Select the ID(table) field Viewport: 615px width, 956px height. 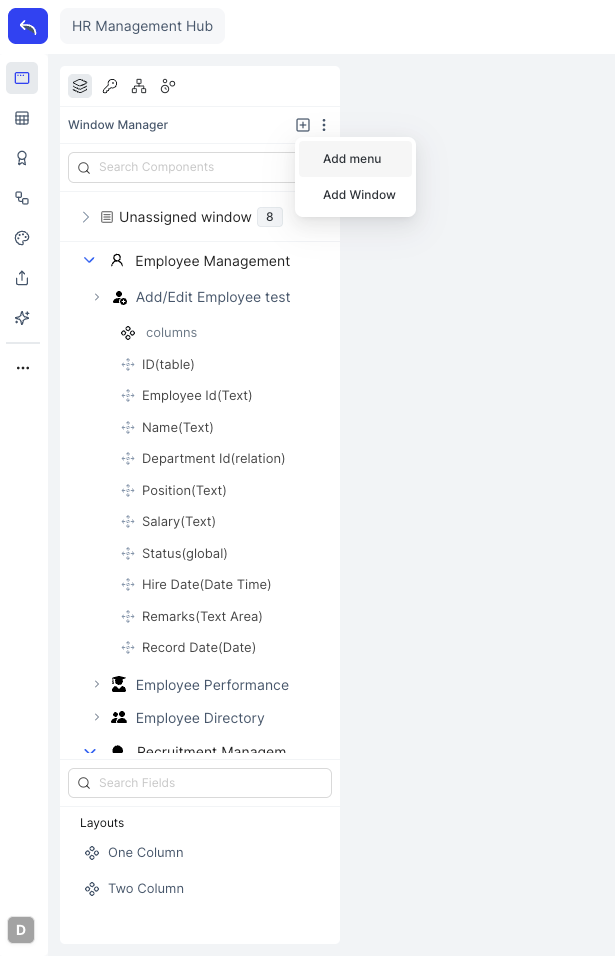click(168, 365)
